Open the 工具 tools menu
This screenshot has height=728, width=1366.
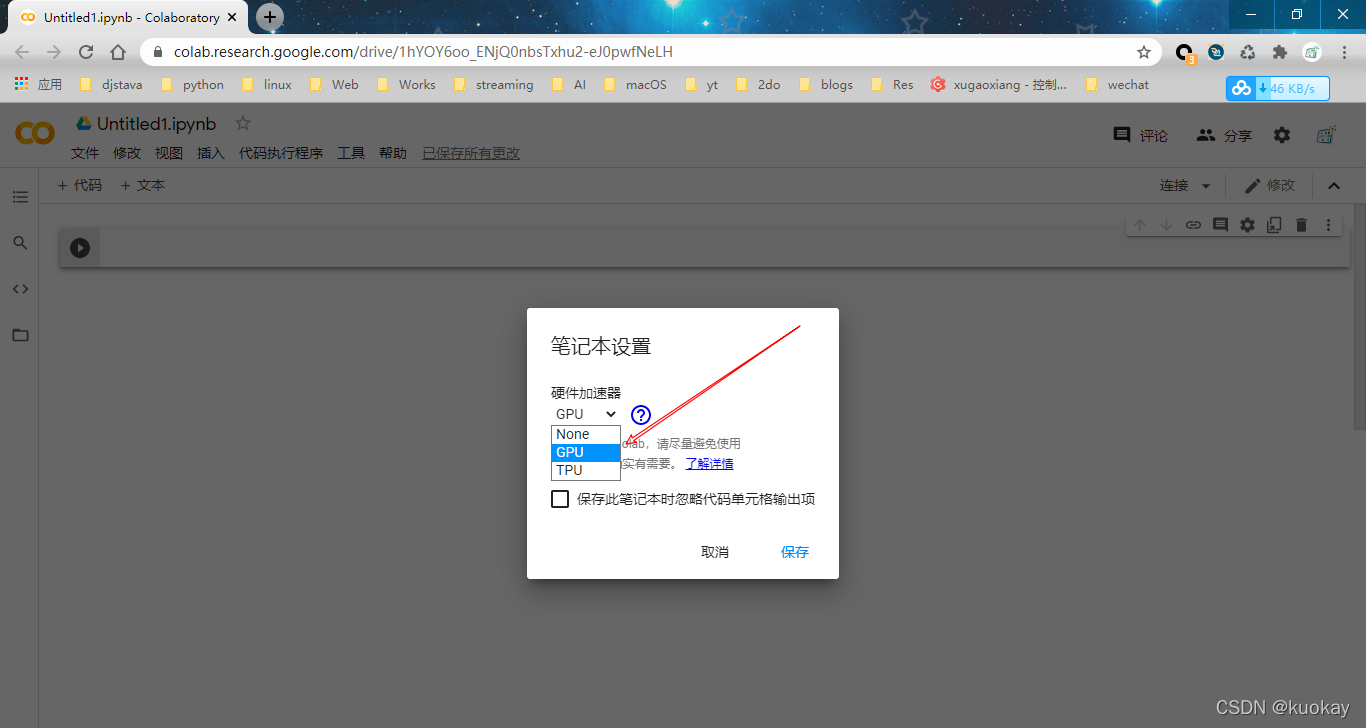click(x=351, y=153)
